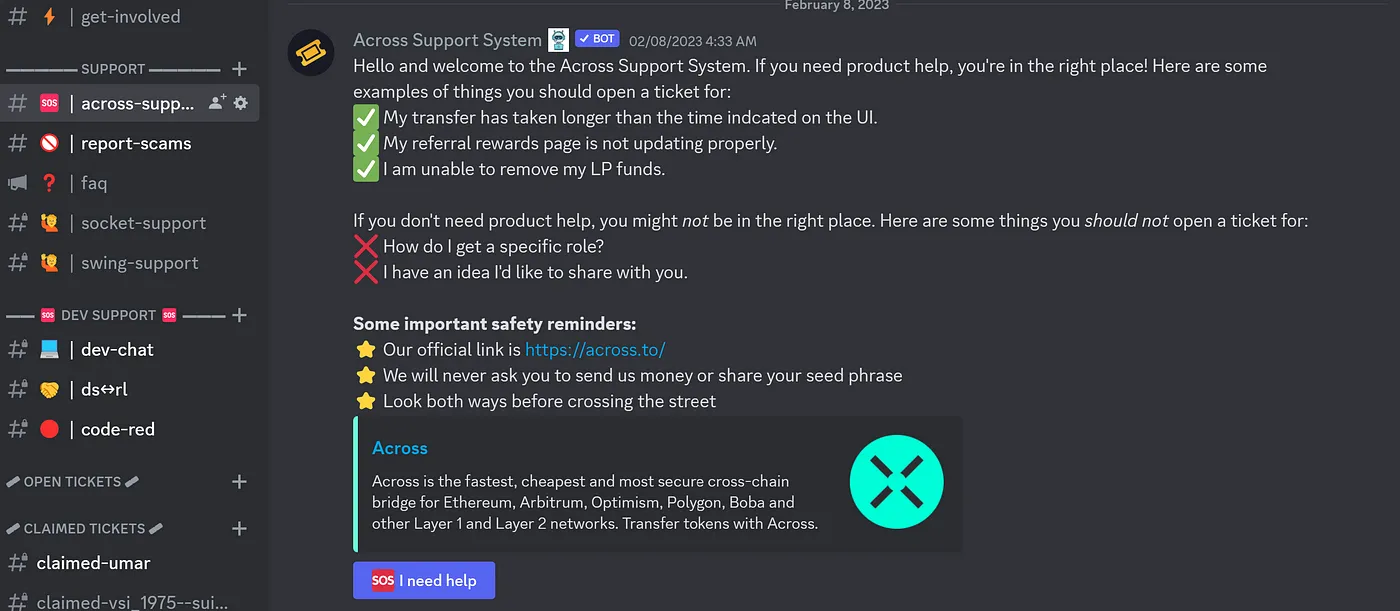Open the https://across.to/ link

[595, 350]
